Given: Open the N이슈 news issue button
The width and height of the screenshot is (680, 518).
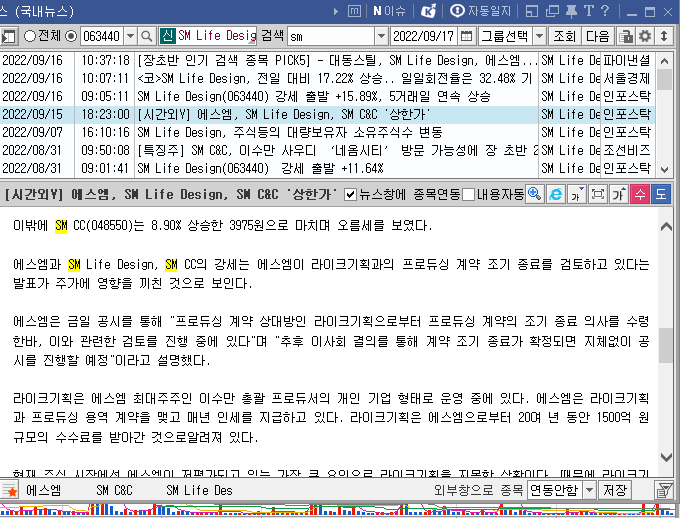Looking at the screenshot, I should (389, 11).
